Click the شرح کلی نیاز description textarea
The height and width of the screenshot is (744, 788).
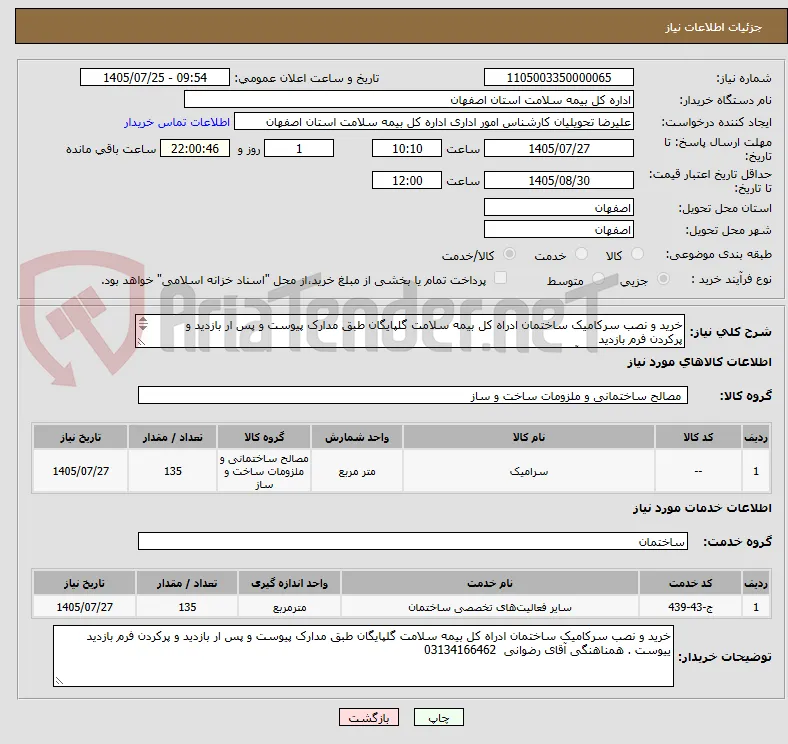[410, 331]
